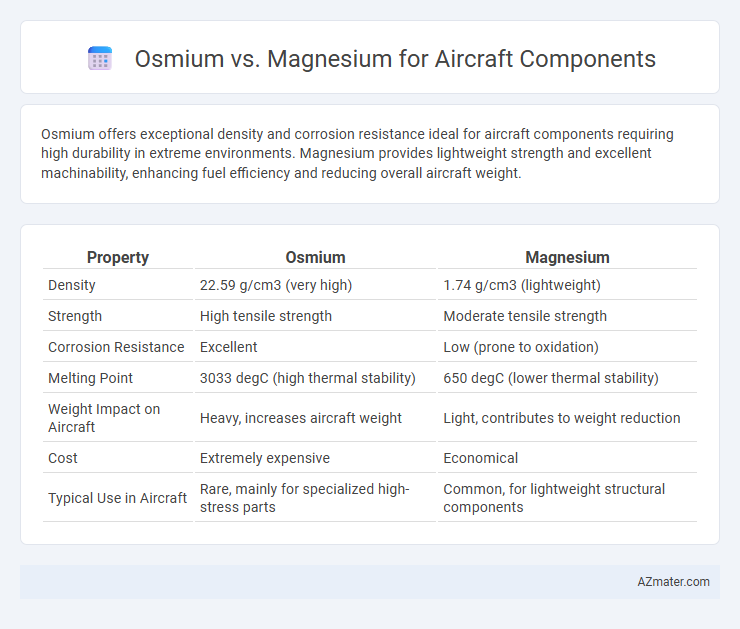Click the cell '22.59 g/cm3 (very high)'
Viewport: 740px width, 629px height.
(276, 285)
